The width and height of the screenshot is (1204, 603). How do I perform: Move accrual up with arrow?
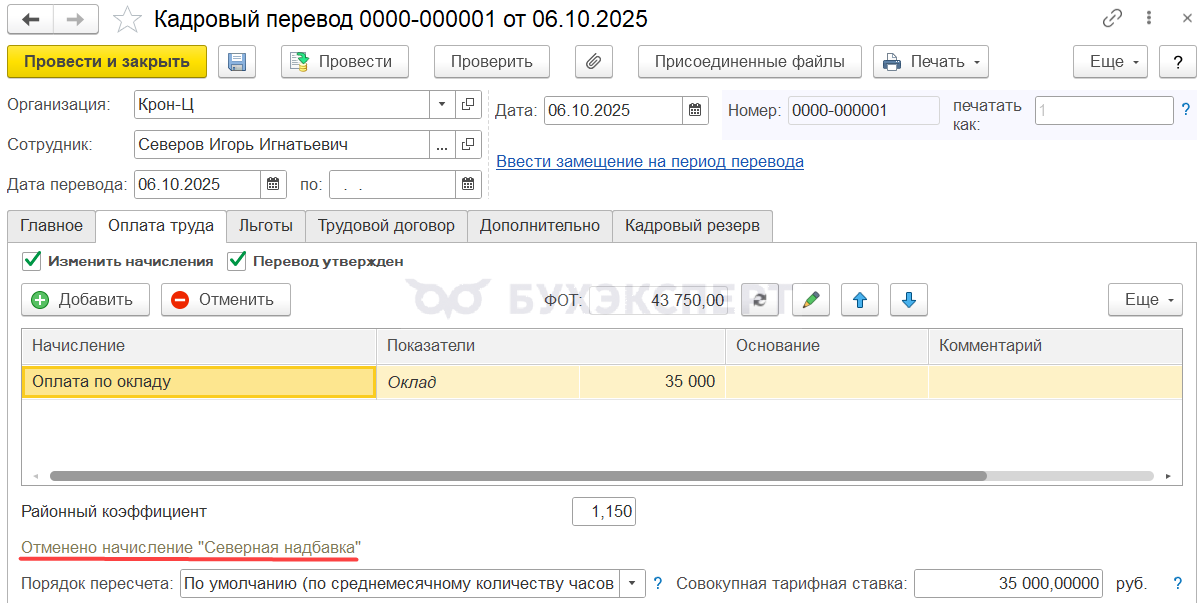click(x=860, y=300)
